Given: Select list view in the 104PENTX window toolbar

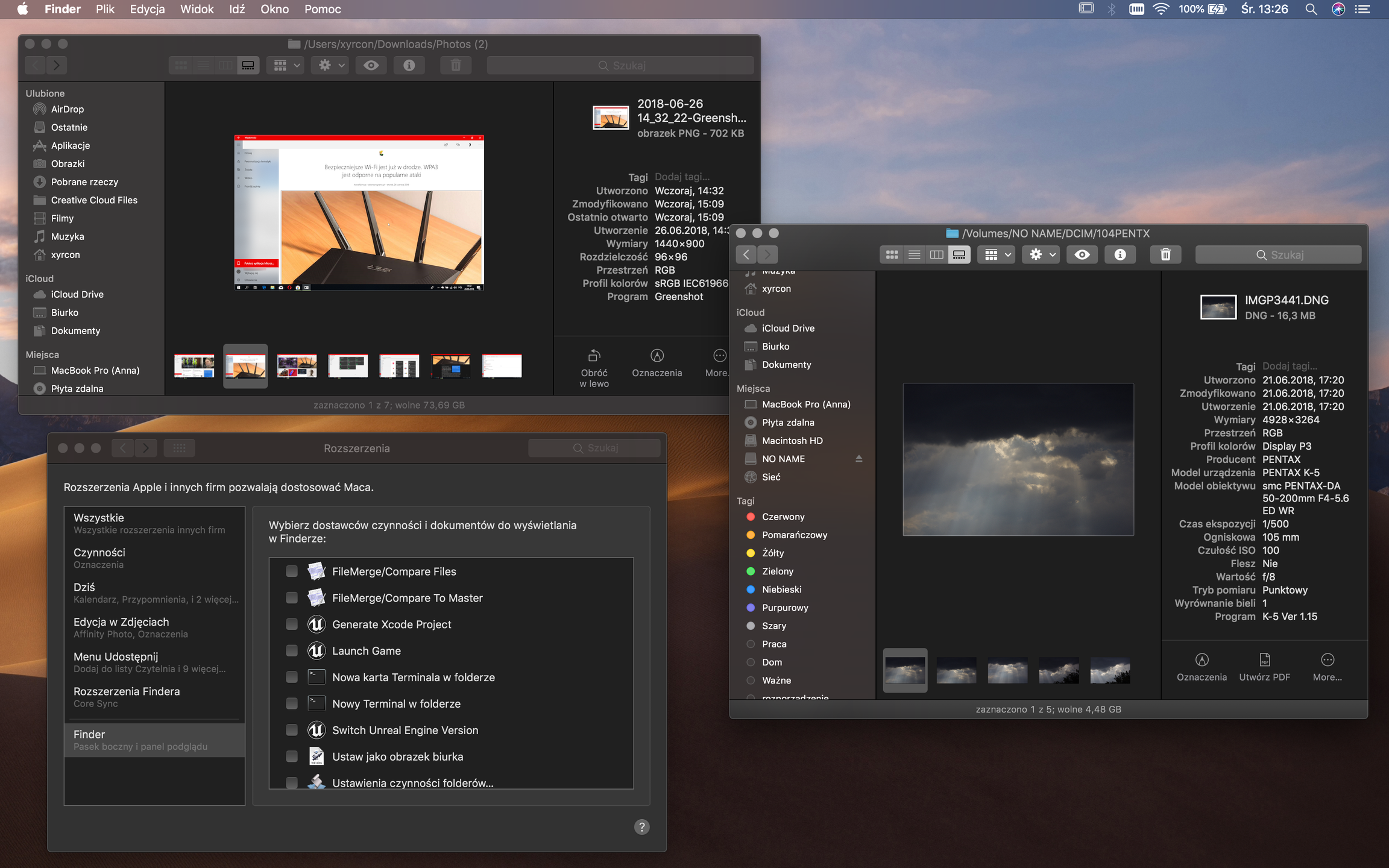Looking at the screenshot, I should [914, 255].
